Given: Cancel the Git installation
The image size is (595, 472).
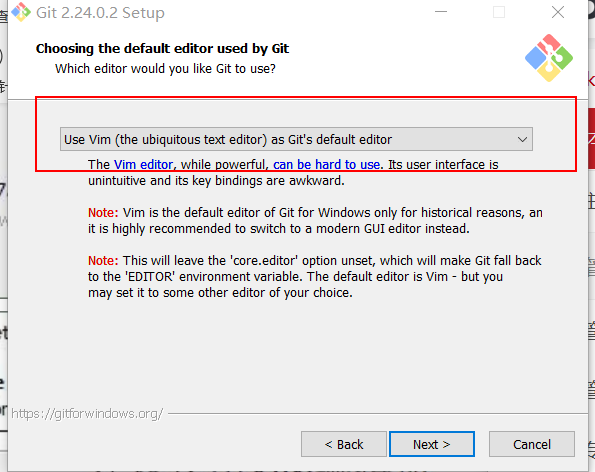Looking at the screenshot, I should point(532,444).
